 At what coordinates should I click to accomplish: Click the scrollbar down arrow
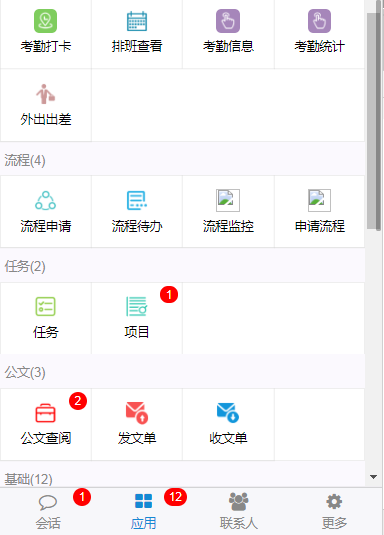[373, 477]
